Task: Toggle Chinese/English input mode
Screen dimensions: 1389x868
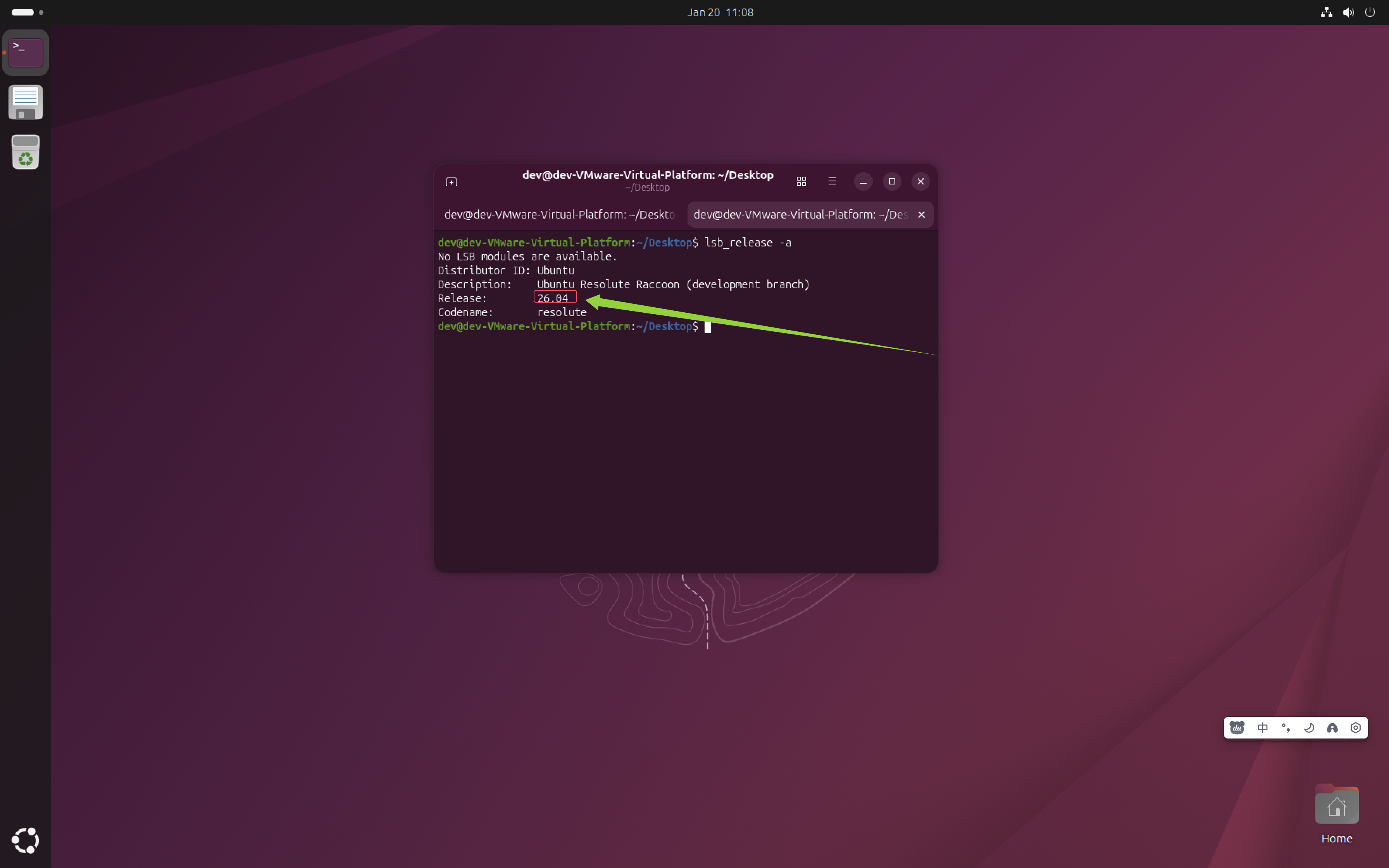Action: point(1262,728)
